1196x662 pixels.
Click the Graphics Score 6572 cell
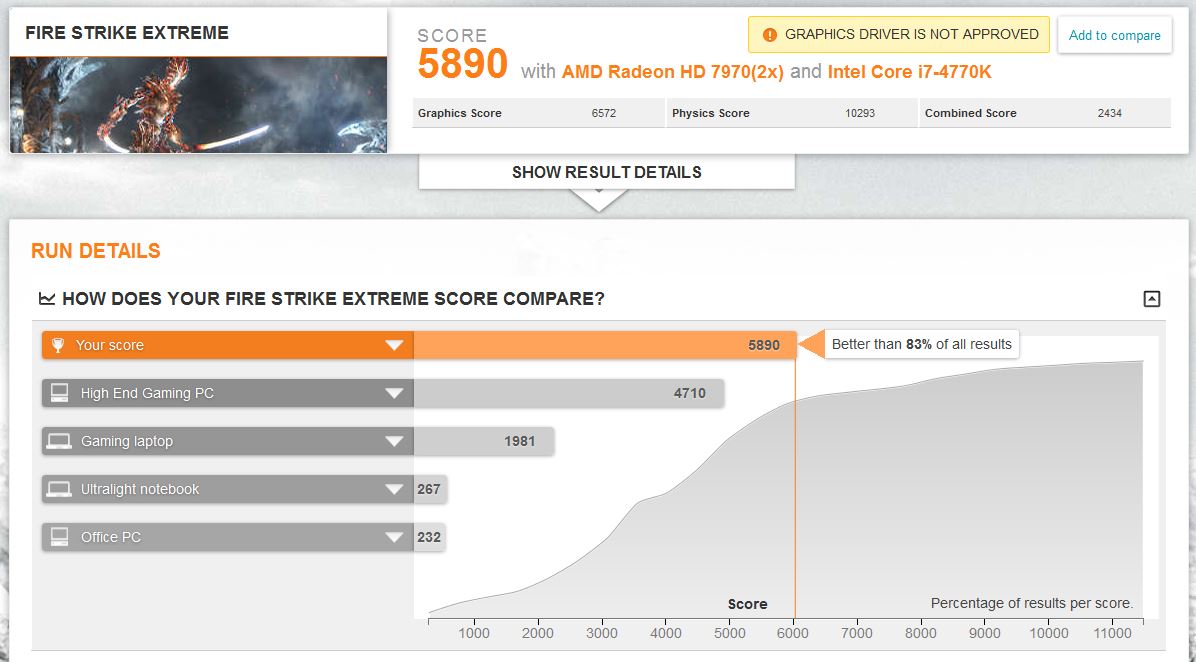point(539,113)
